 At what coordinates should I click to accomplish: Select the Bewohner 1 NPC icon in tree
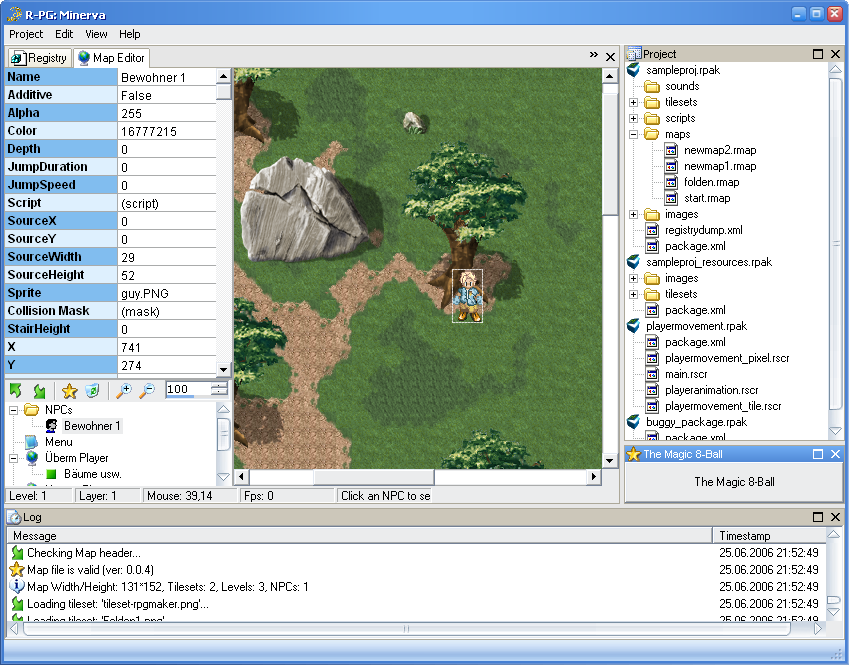(x=51, y=426)
